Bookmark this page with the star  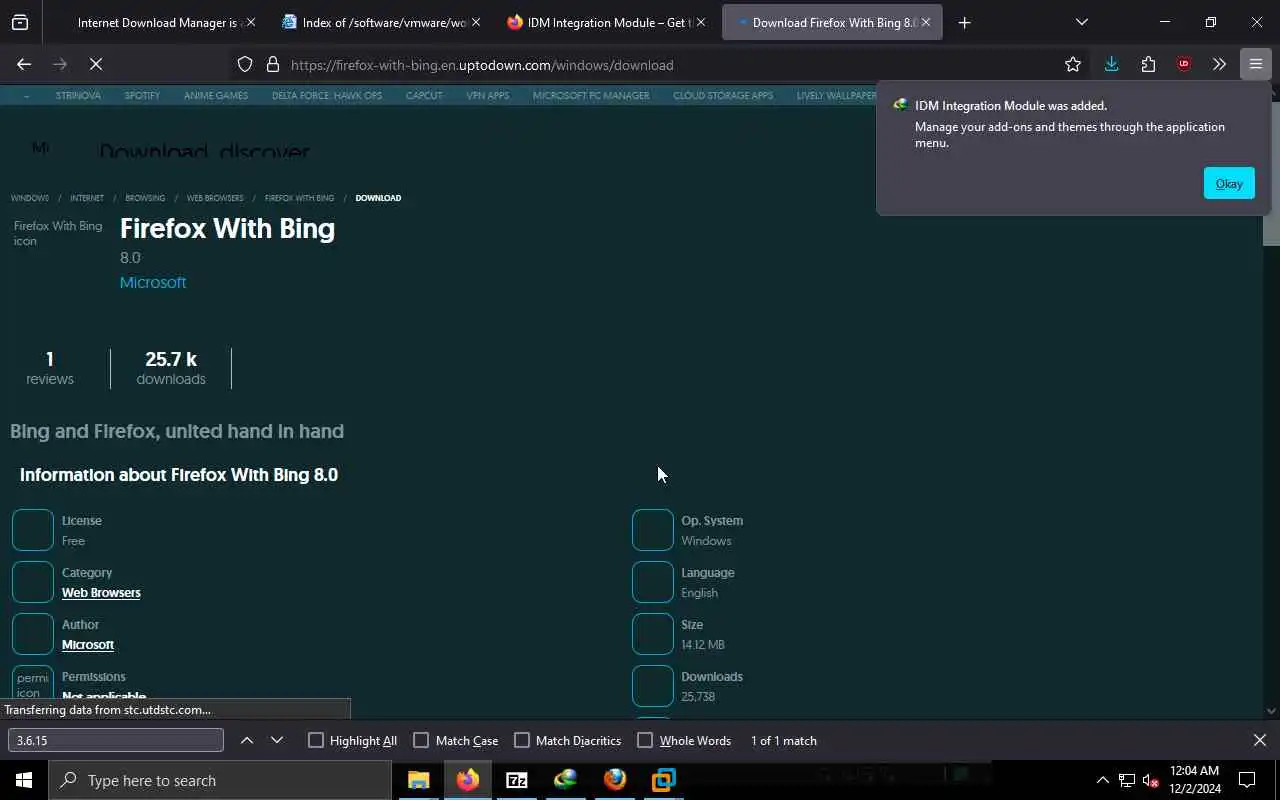pos(1073,64)
